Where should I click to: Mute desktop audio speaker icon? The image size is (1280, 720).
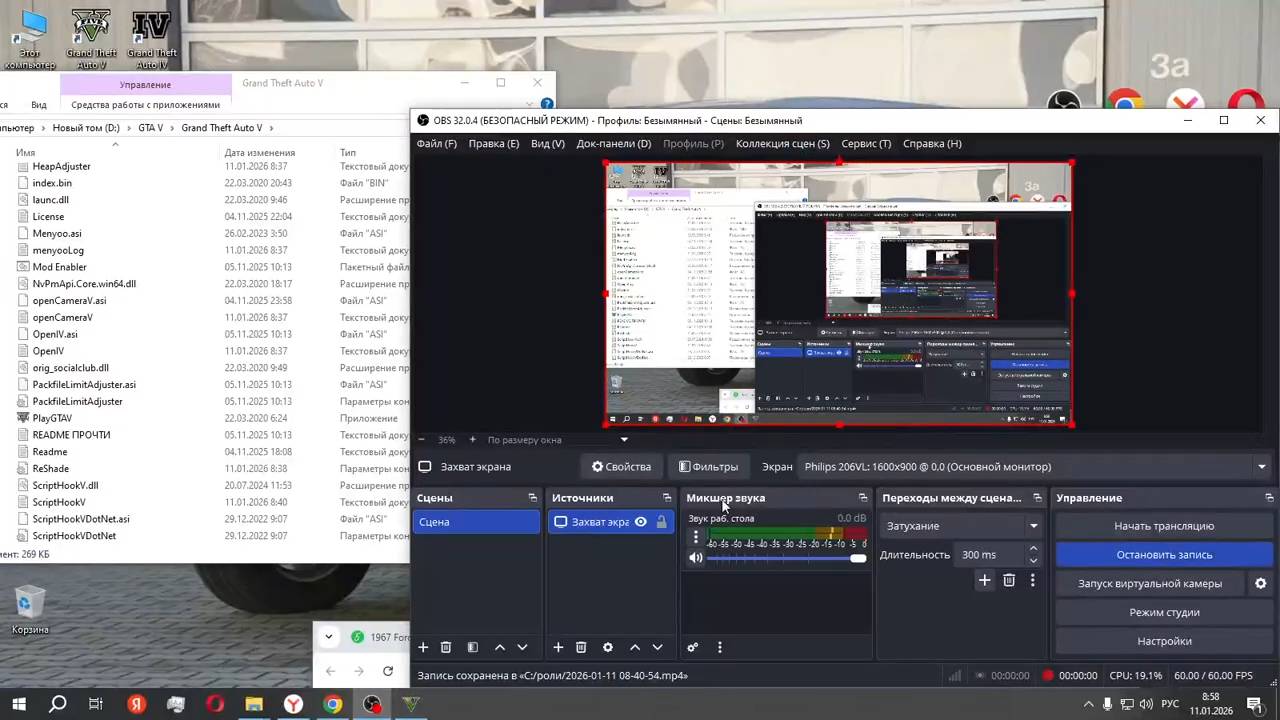696,558
